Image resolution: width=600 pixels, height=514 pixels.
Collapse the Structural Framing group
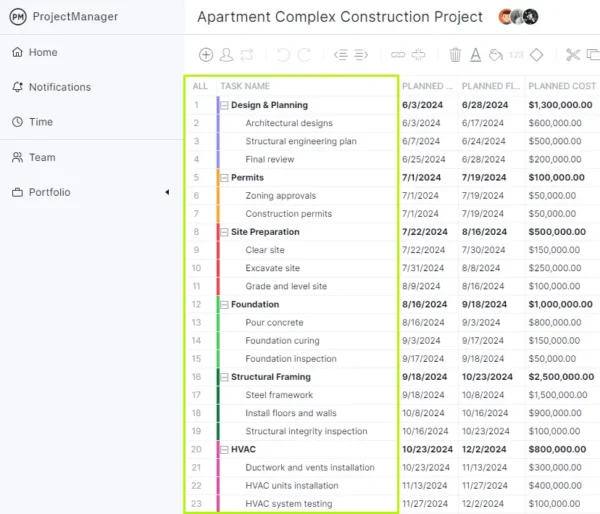225,377
